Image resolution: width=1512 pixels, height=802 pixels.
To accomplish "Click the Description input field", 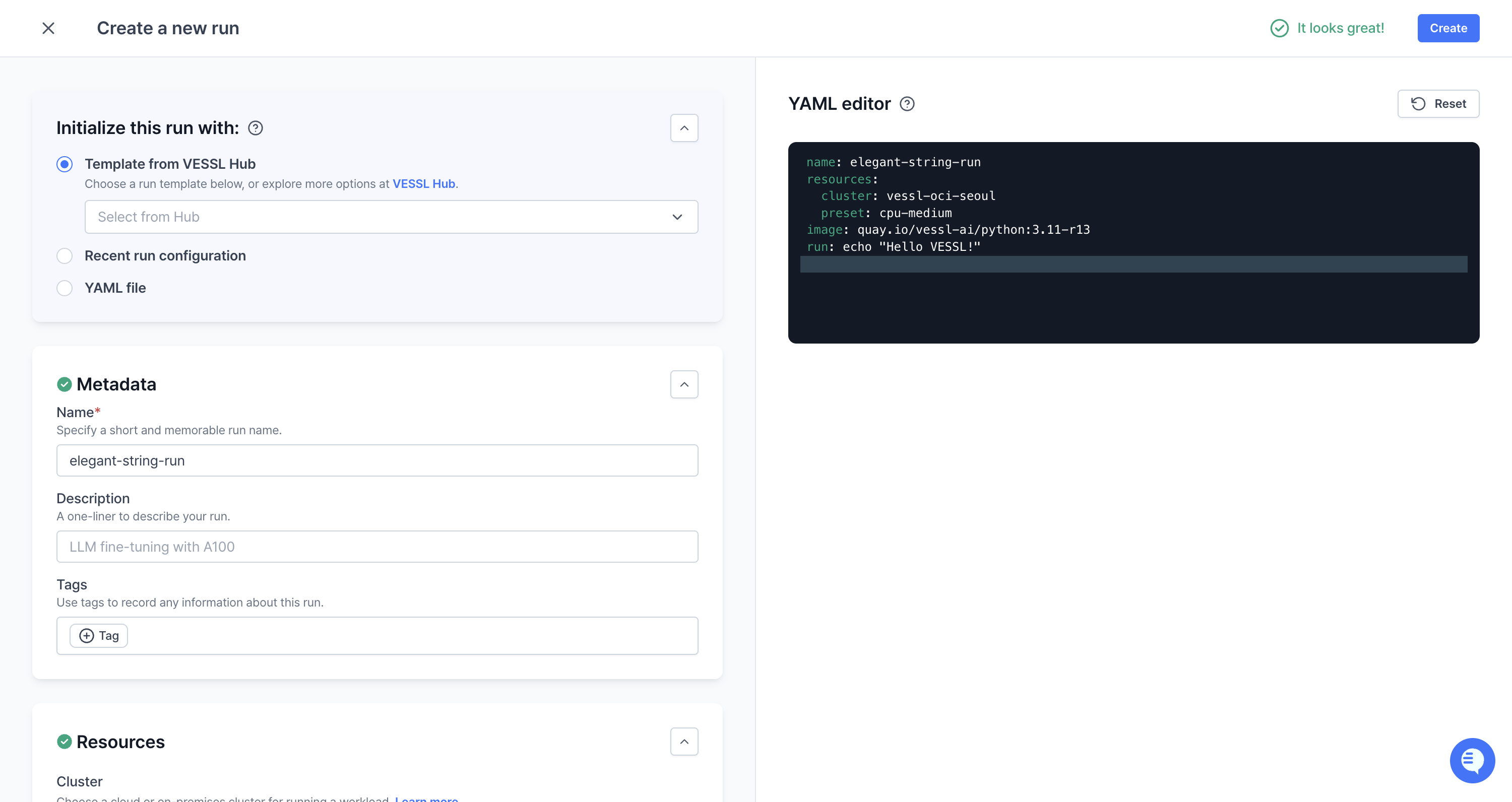I will point(377,547).
